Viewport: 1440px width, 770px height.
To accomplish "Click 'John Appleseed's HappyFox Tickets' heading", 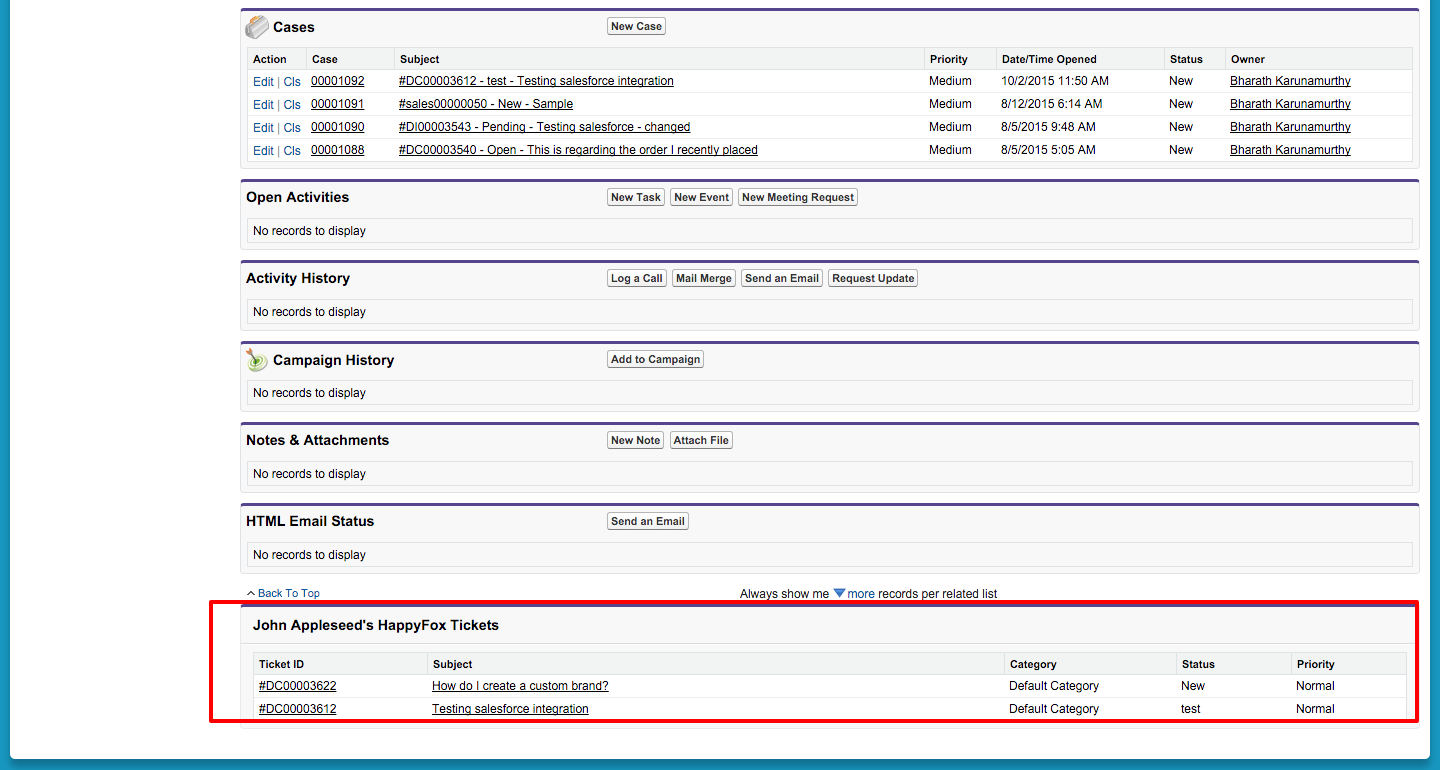I will pyautogui.click(x=376, y=625).
